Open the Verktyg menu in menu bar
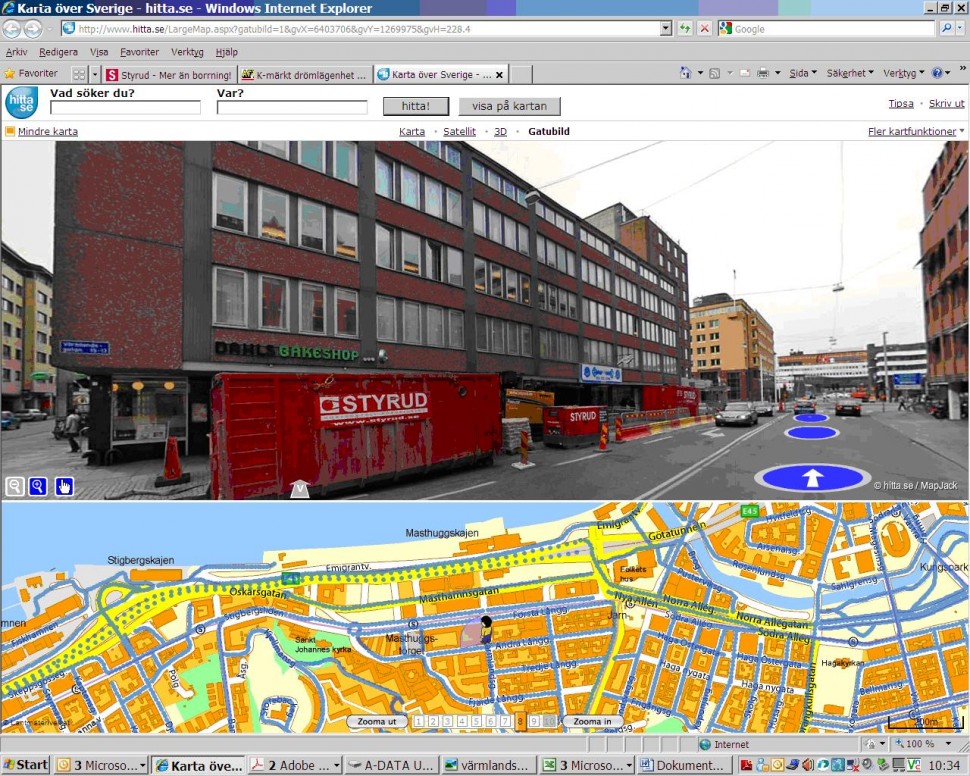This screenshot has width=970, height=776. coord(187,52)
